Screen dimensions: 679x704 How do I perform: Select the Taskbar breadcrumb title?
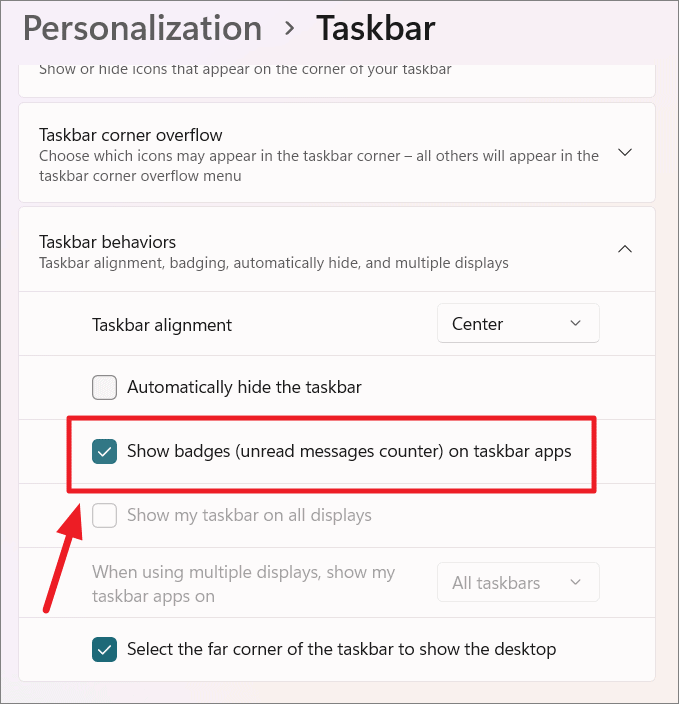(x=375, y=28)
